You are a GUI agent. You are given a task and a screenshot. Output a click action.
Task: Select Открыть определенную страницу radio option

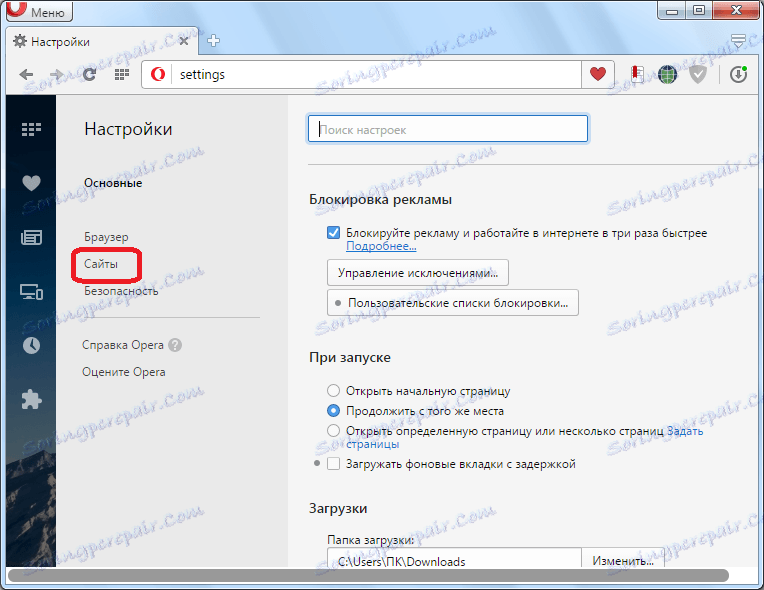333,431
